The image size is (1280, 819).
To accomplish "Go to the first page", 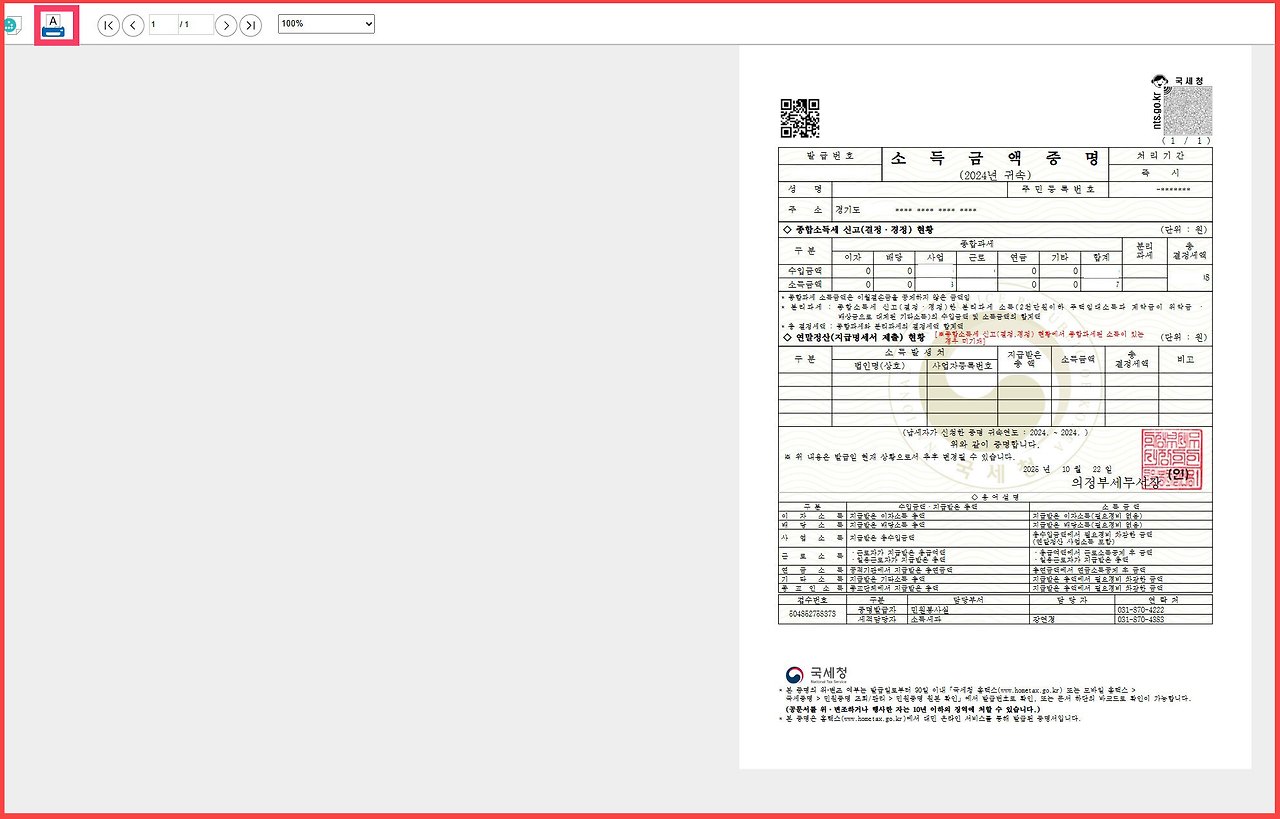I will coord(108,25).
